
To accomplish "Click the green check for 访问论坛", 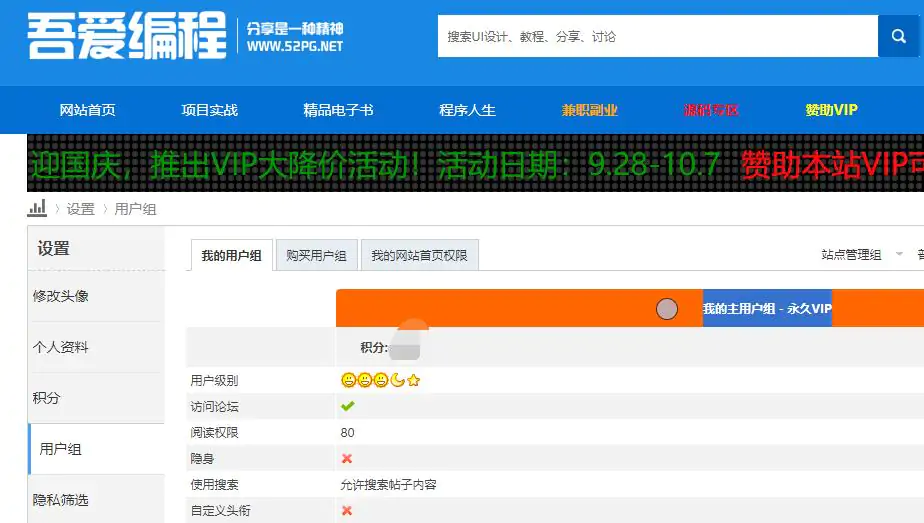I will coord(348,406).
